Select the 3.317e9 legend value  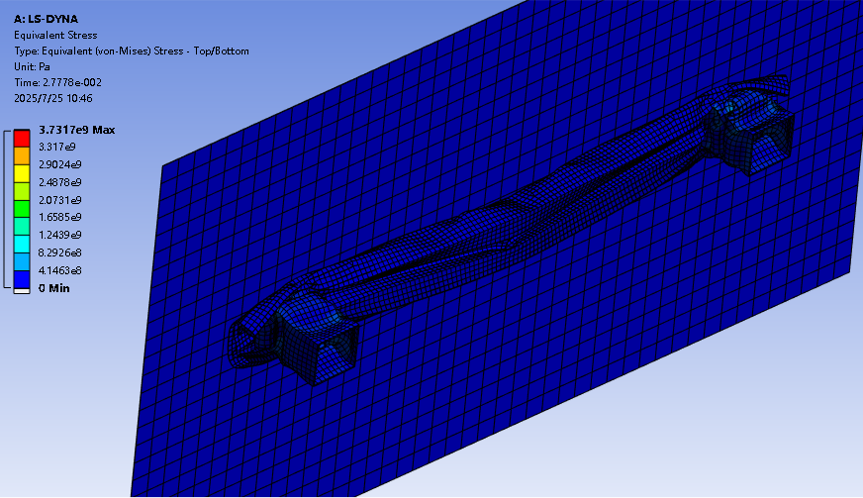tap(57, 147)
